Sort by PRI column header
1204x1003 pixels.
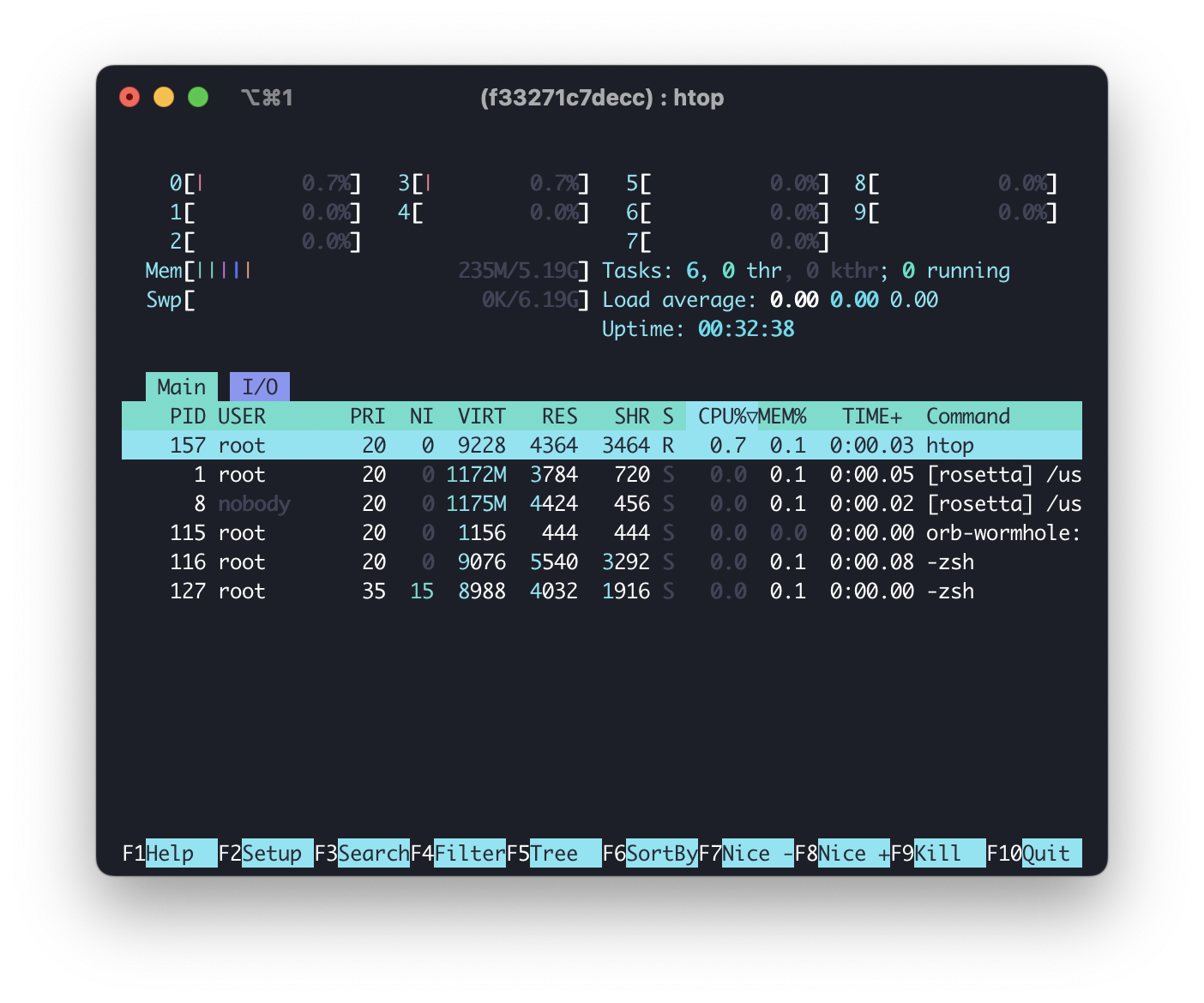coord(367,416)
